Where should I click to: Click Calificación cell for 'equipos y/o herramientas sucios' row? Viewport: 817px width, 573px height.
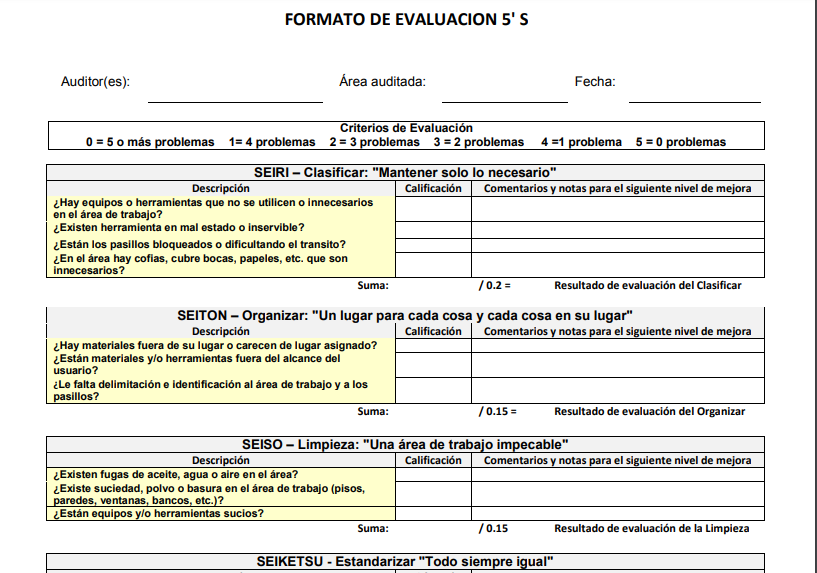click(x=434, y=514)
